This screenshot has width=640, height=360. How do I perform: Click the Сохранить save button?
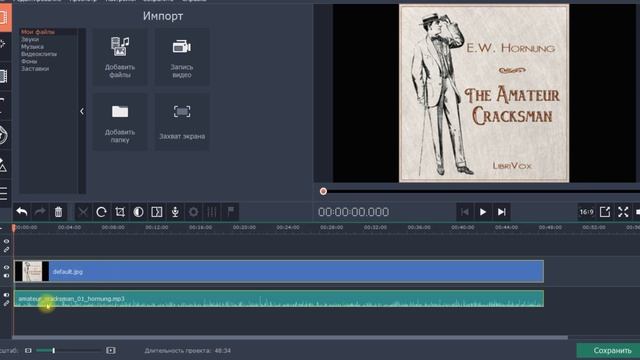tap(608, 351)
